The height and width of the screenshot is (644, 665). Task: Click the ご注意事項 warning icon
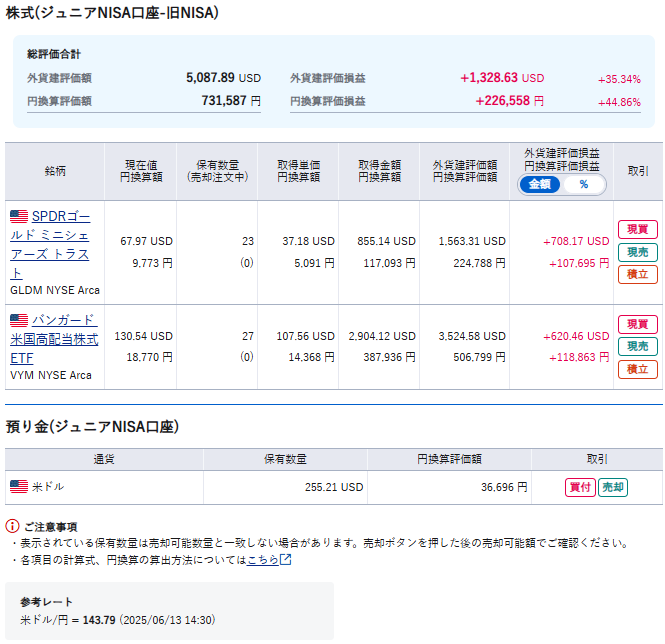tap(12, 526)
